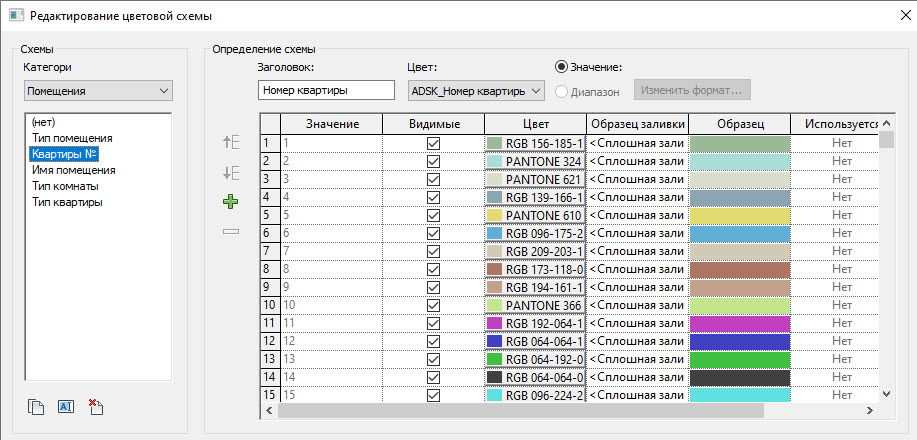The width and height of the screenshot is (917, 440).
Task: Click the Цвет column header
Action: (536, 123)
